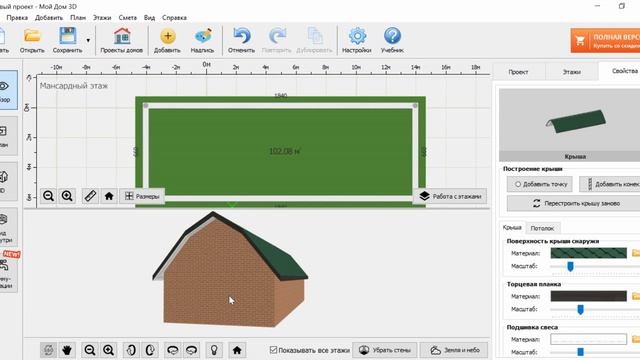Expand the Сохранить dropdown arrow

[x=88, y=40]
